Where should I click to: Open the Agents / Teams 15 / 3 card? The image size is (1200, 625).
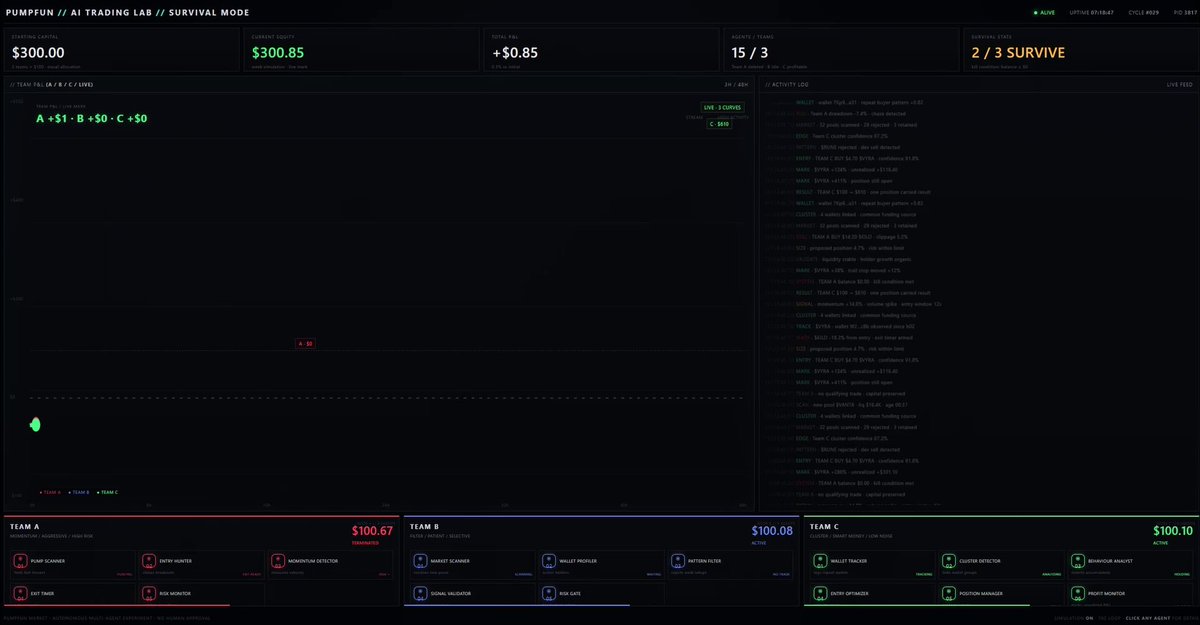[x=841, y=49]
